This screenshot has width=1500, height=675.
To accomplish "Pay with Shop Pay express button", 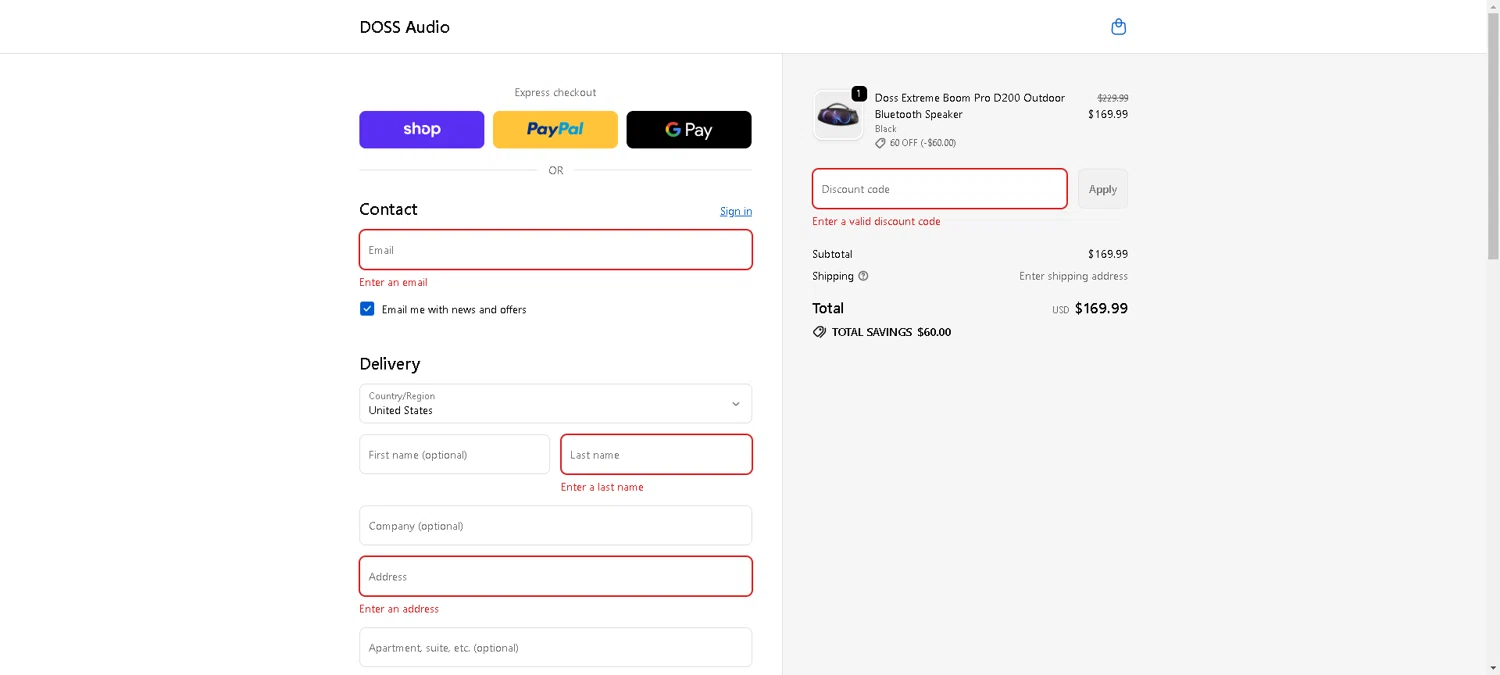I will 421,130.
